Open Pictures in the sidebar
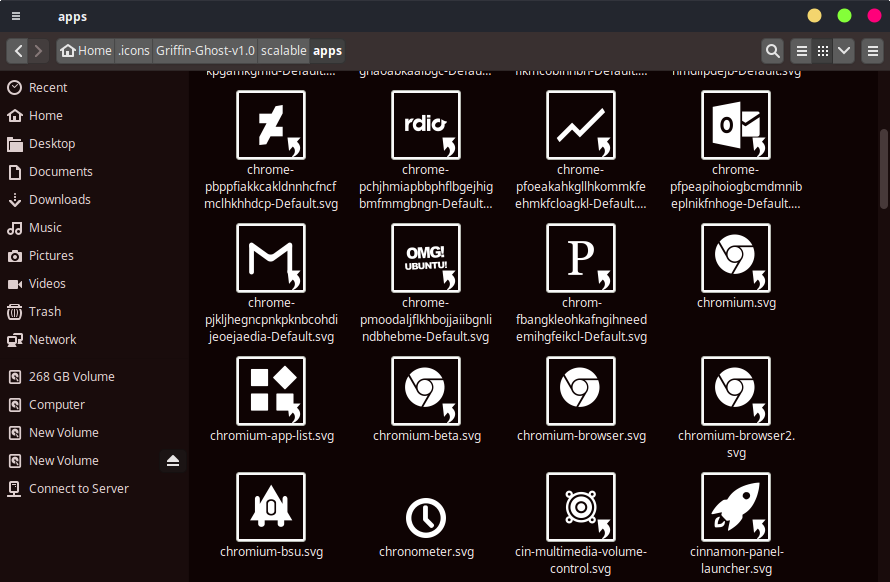This screenshot has width=890, height=582. [x=94, y=256]
